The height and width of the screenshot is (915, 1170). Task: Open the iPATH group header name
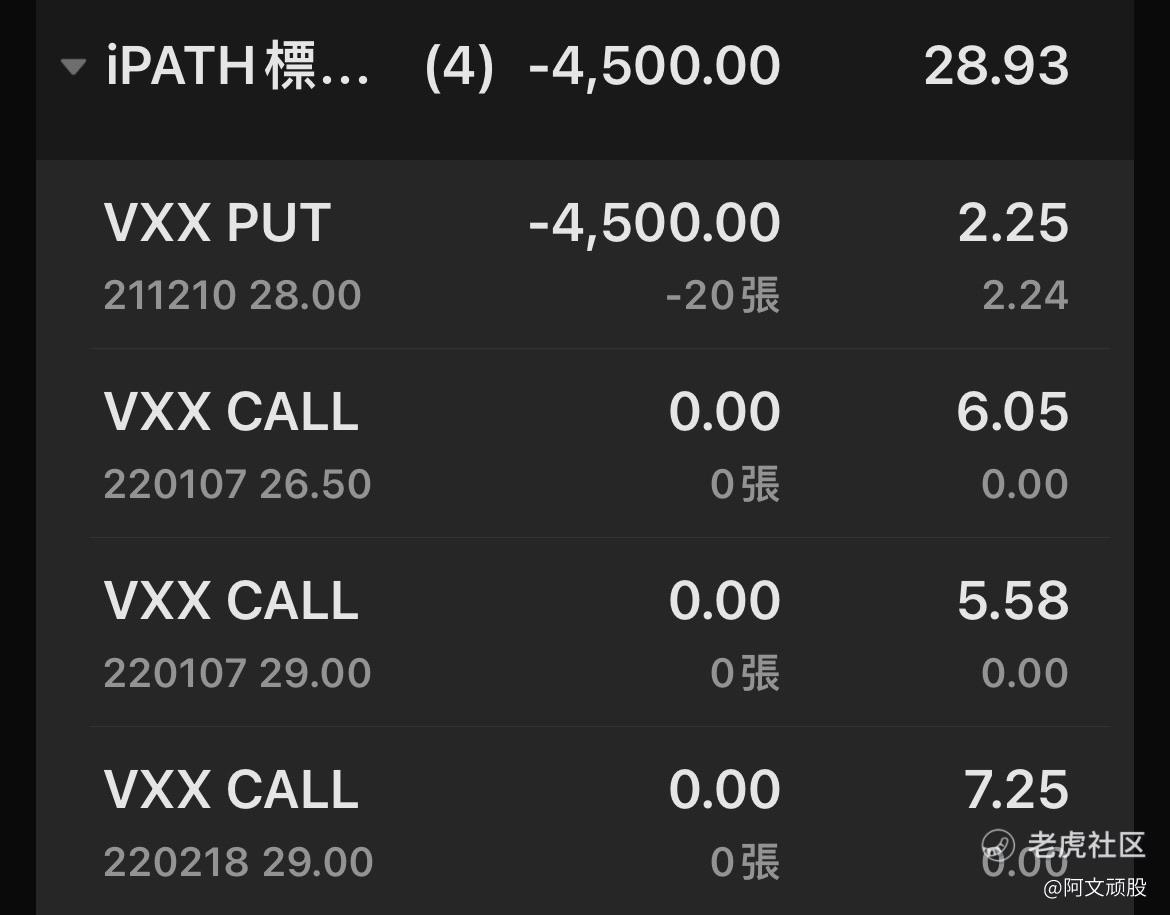(x=237, y=66)
